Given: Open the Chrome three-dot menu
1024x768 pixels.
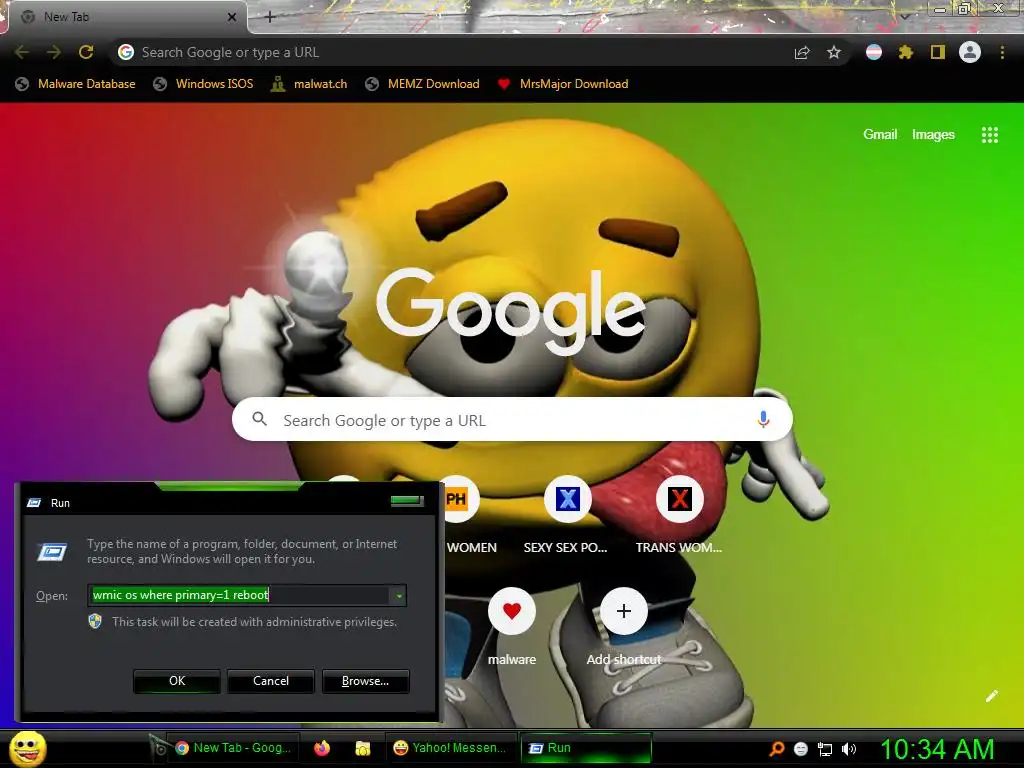Looking at the screenshot, I should tap(1002, 52).
